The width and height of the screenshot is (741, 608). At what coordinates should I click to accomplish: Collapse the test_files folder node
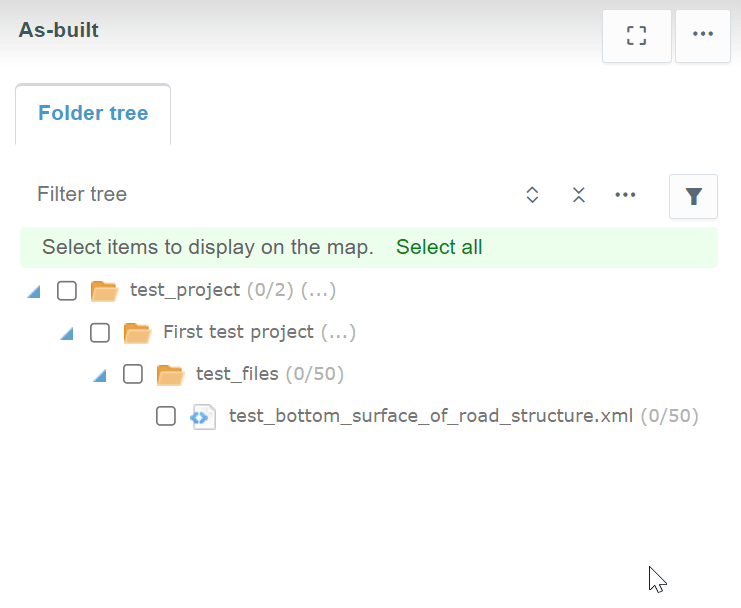[x=100, y=375]
